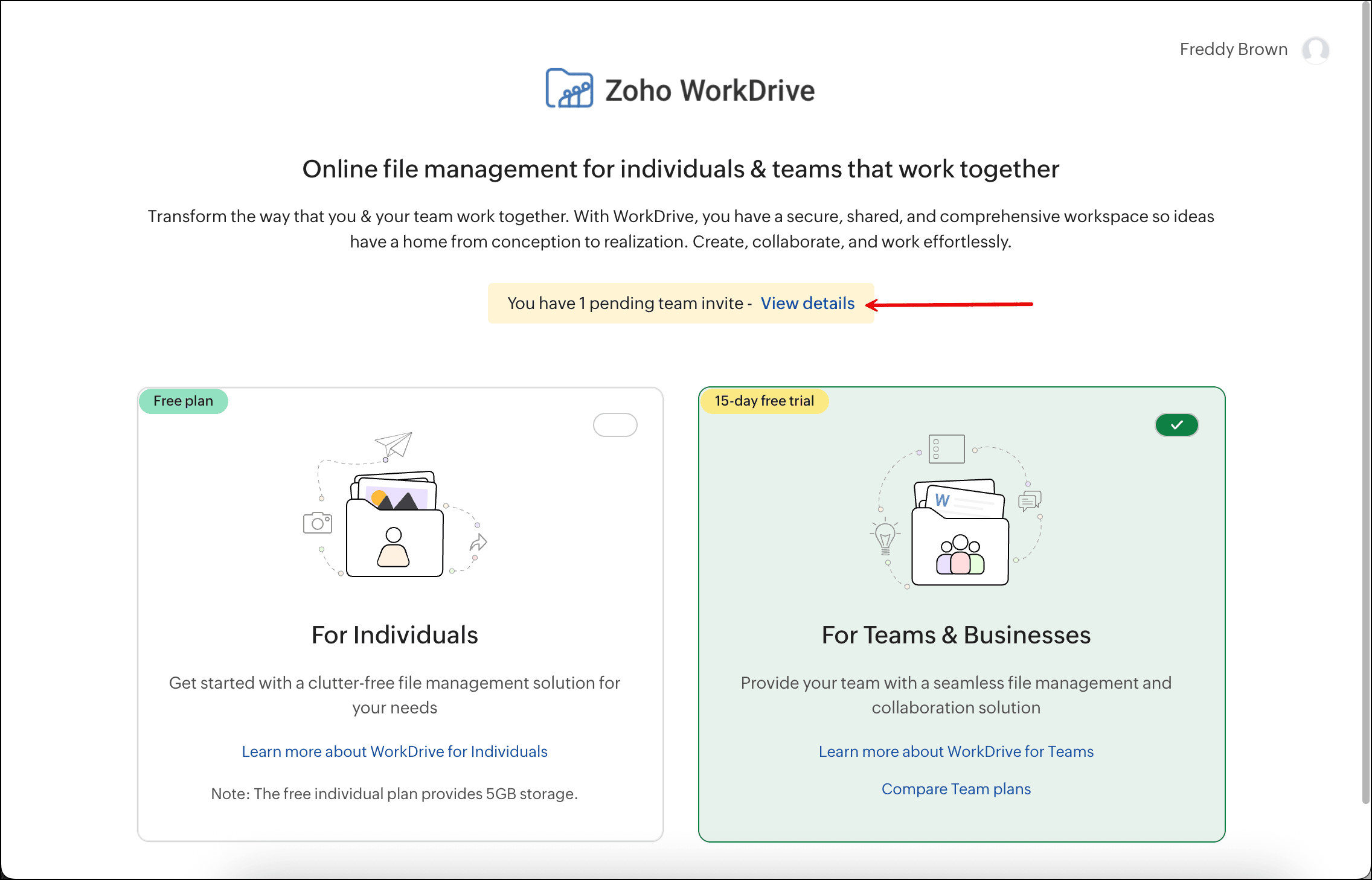Click the Freddy Brown user name

(1233, 49)
